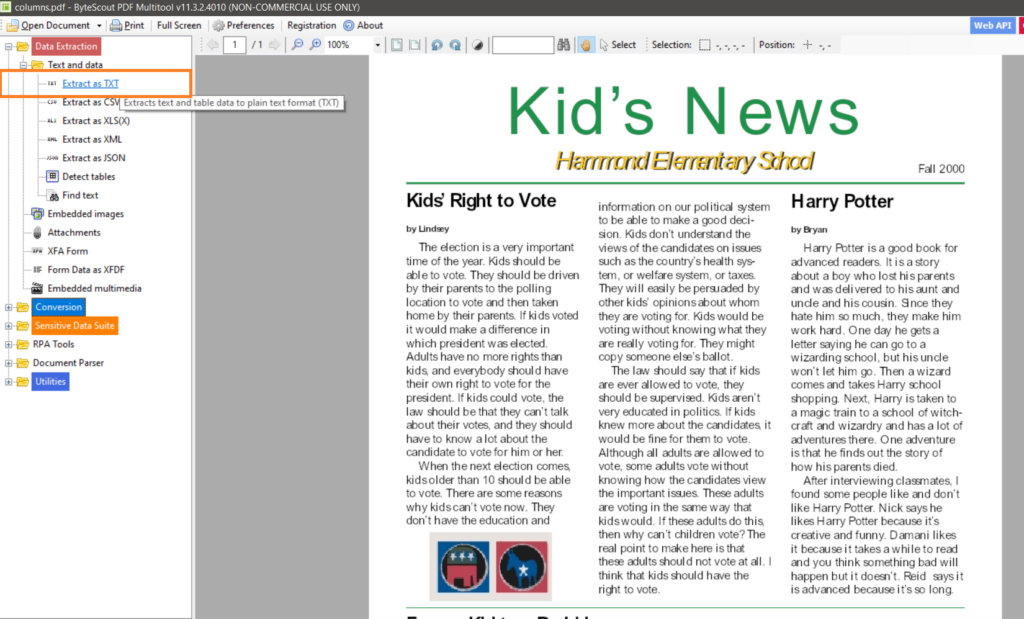Viewport: 1024px width, 619px height.
Task: Click the Print button in the toolbar
Action: coord(127,25)
